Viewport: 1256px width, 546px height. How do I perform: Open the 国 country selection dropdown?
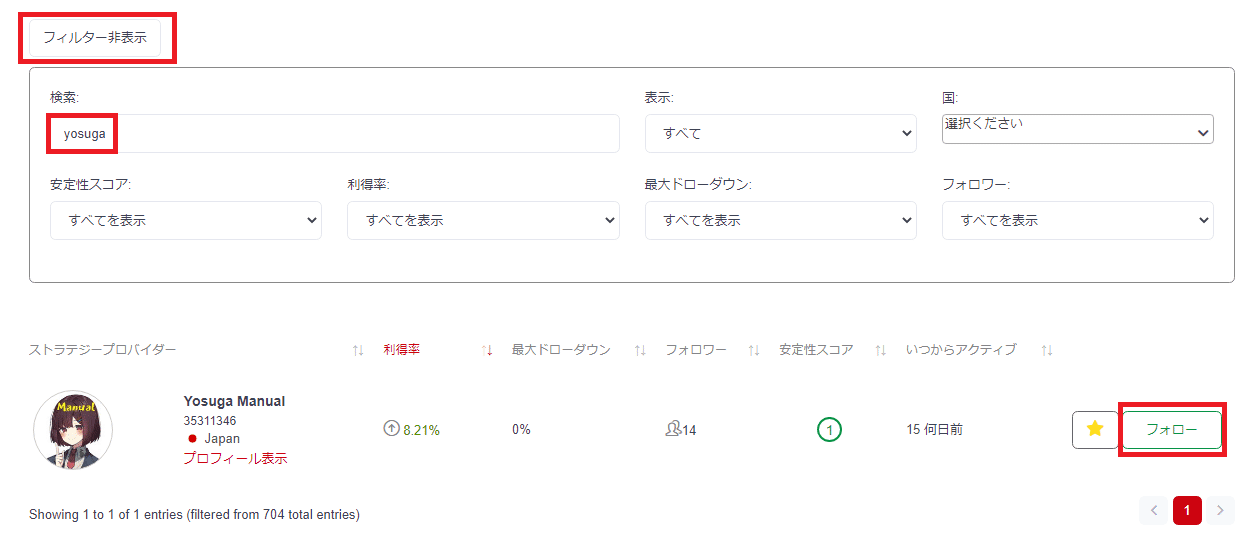click(x=1078, y=129)
